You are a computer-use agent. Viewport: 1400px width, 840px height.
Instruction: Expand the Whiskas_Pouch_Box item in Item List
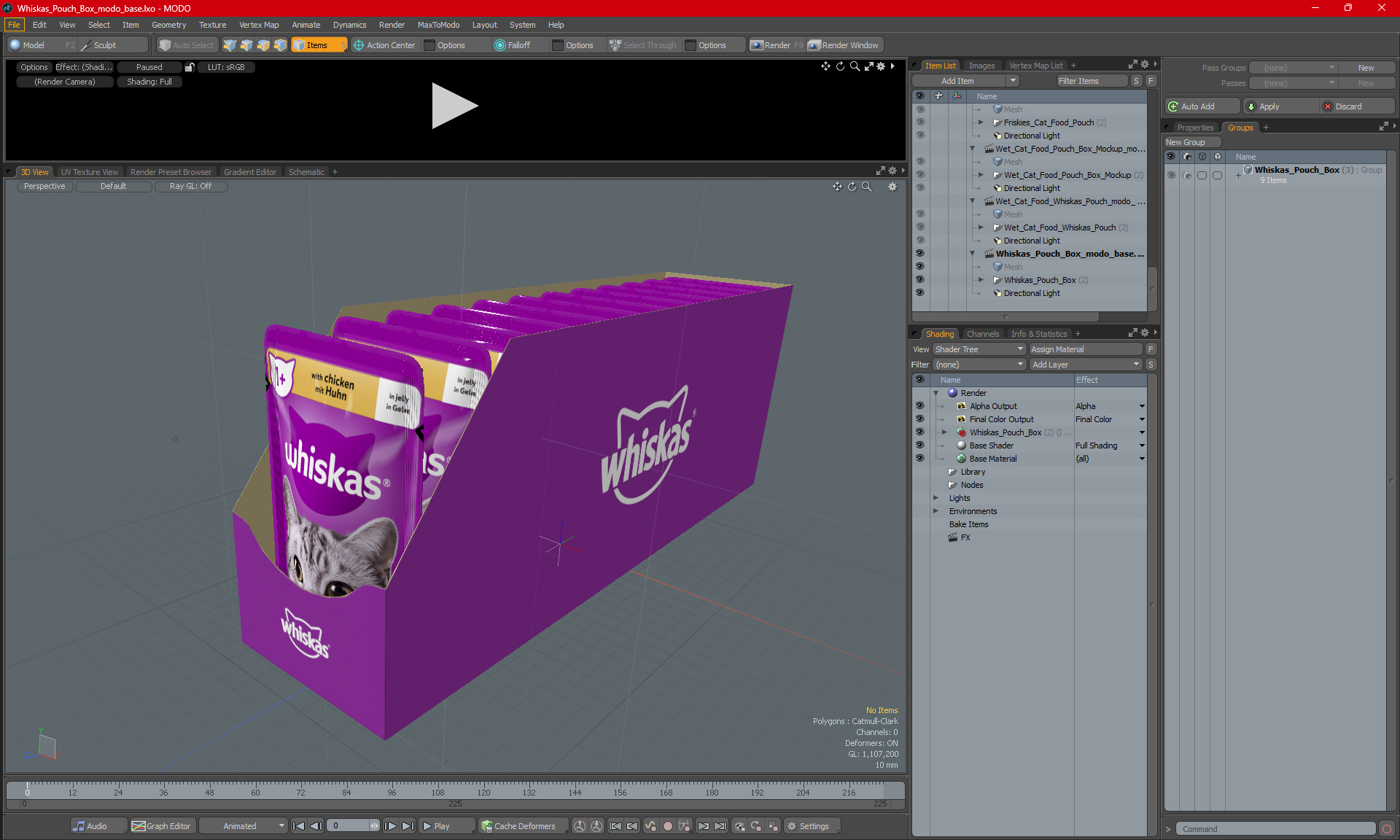click(x=981, y=280)
